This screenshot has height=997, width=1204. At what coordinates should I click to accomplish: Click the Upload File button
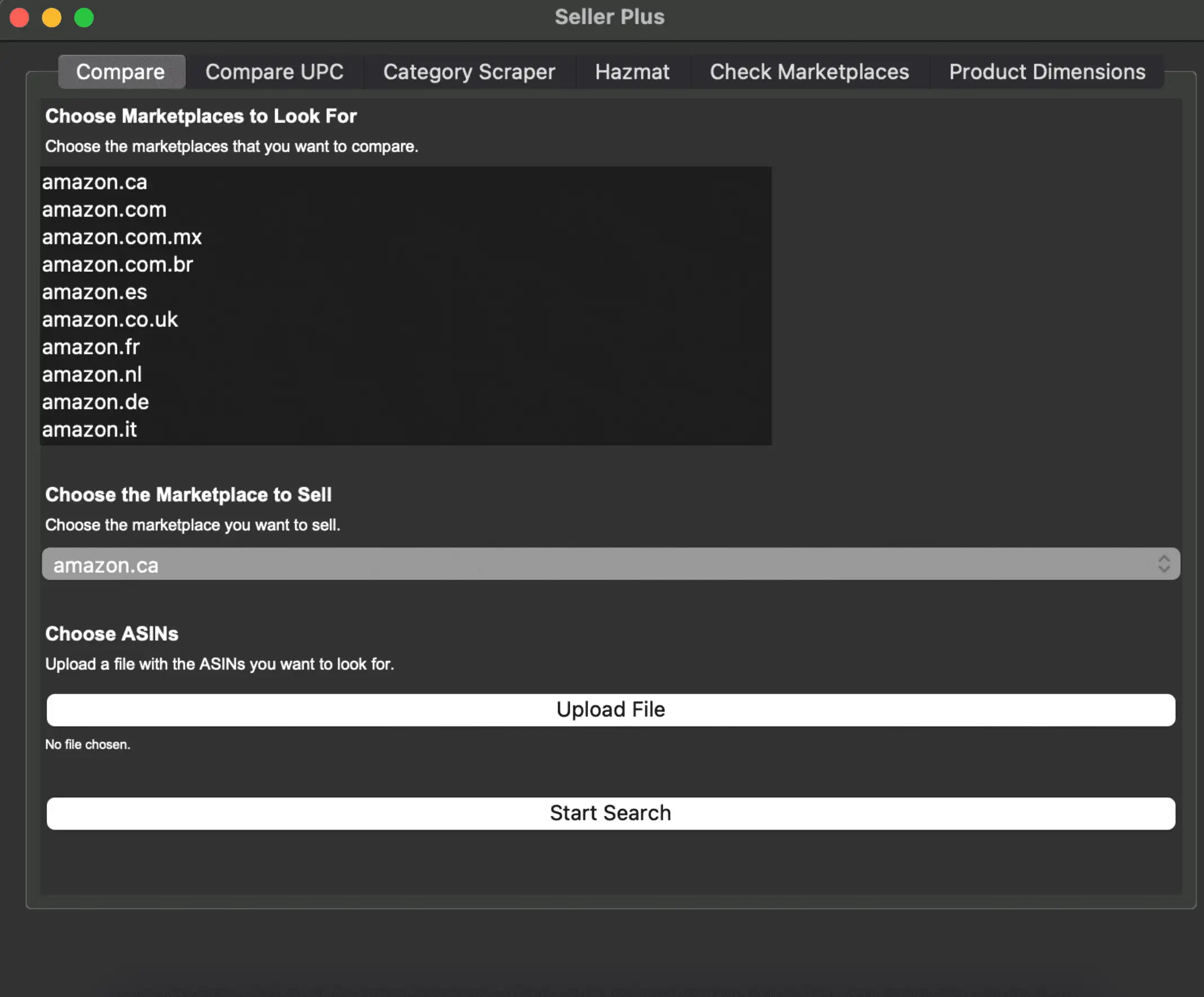click(610, 710)
